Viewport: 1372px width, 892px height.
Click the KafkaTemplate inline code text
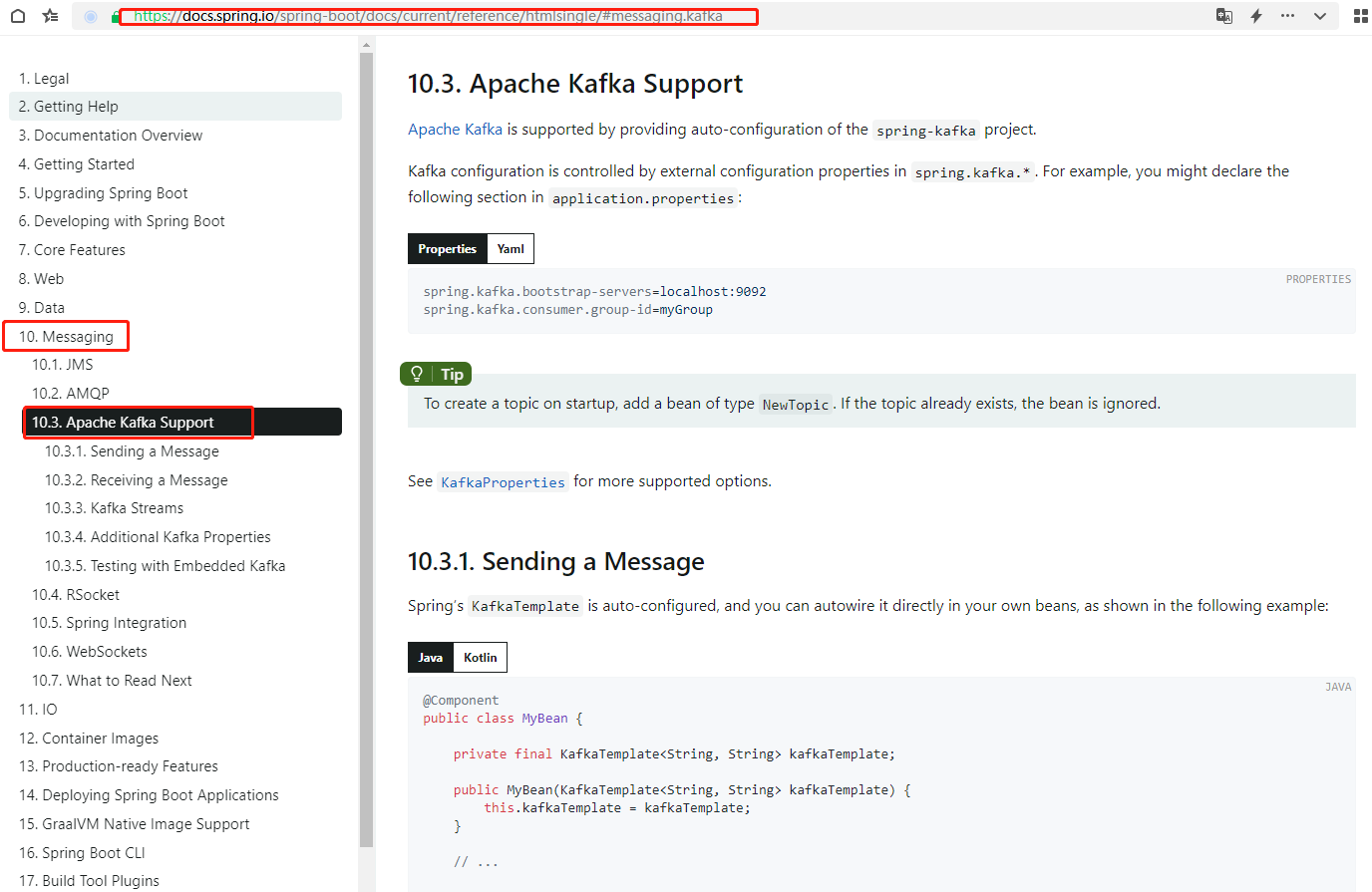click(x=525, y=606)
